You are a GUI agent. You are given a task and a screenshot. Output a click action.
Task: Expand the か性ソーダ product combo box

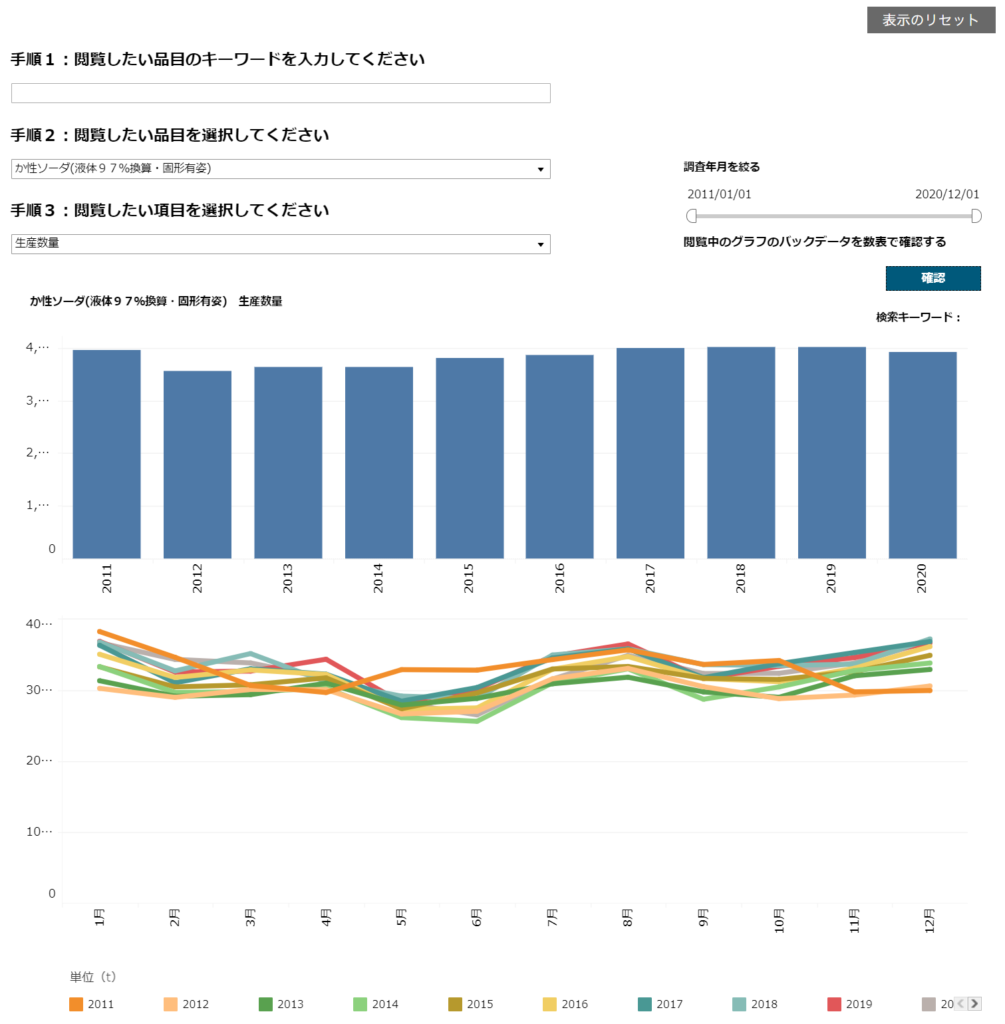pos(281,169)
